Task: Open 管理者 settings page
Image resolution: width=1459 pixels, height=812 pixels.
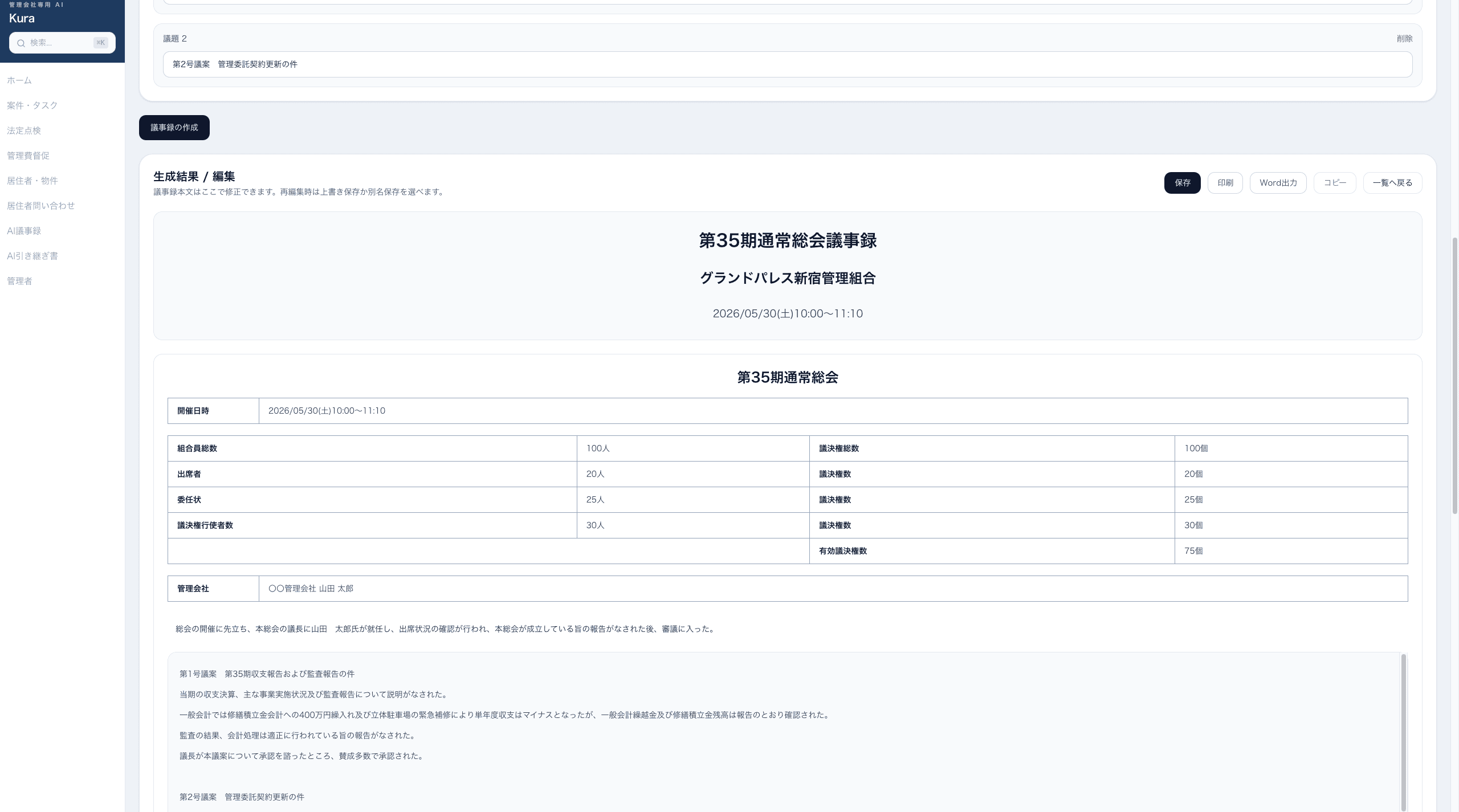Action: point(19,281)
